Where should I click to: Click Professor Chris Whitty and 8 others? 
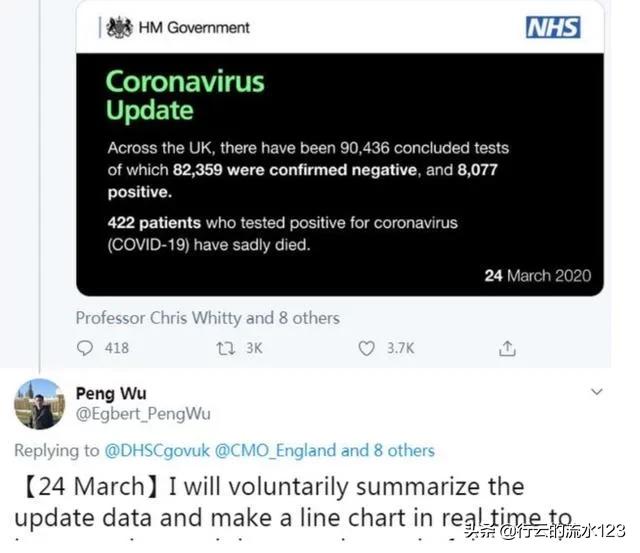[207, 318]
